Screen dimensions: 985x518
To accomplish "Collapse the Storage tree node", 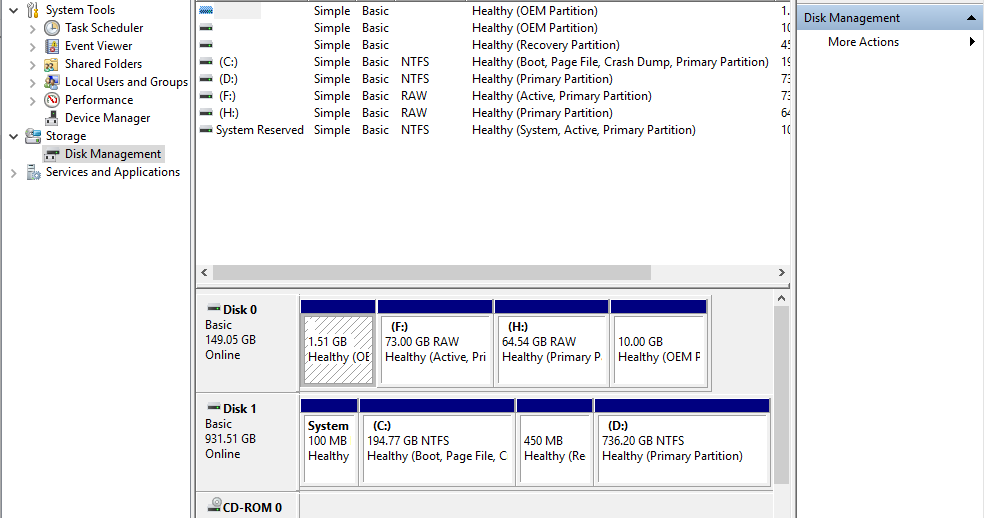I will coord(13,136).
